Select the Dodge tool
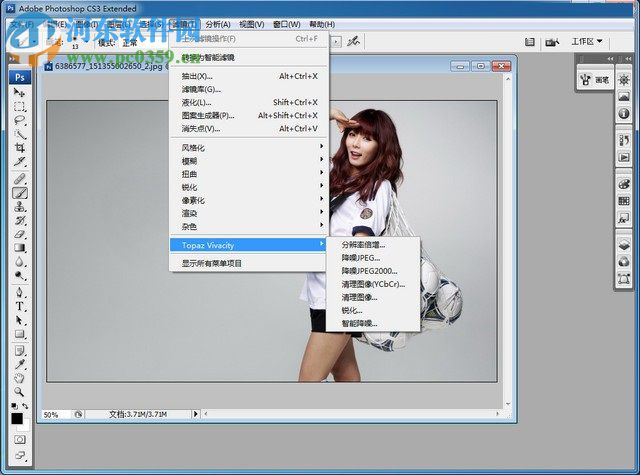This screenshot has width=640, height=475. [x=20, y=275]
